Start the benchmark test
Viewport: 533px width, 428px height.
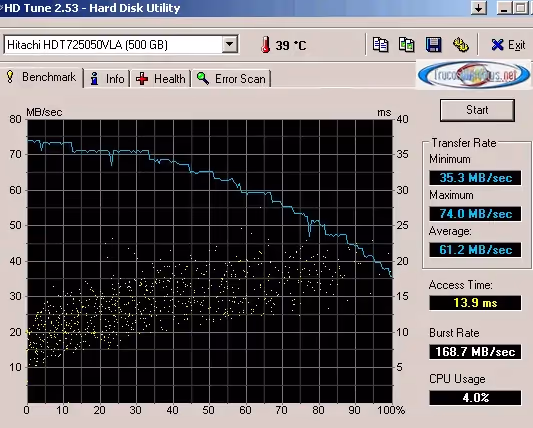477,110
